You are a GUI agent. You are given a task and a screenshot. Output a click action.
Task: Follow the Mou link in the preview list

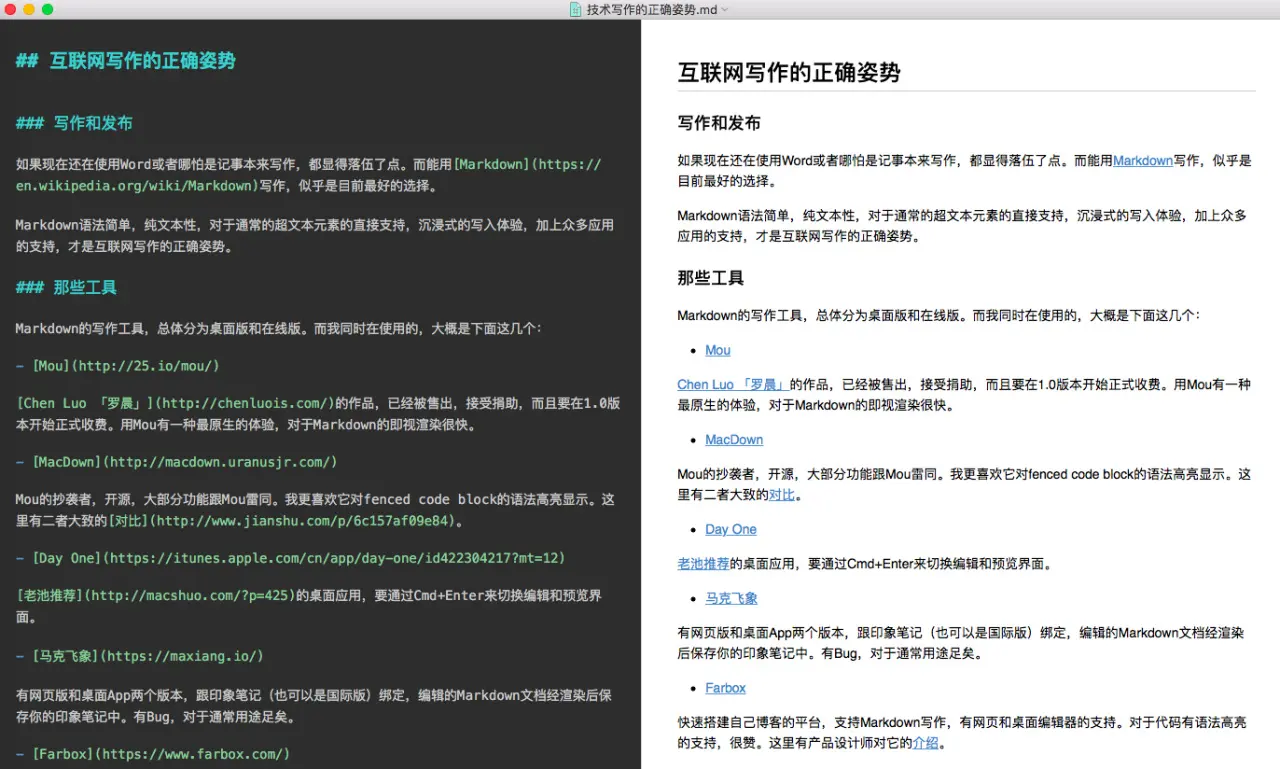[x=718, y=350]
